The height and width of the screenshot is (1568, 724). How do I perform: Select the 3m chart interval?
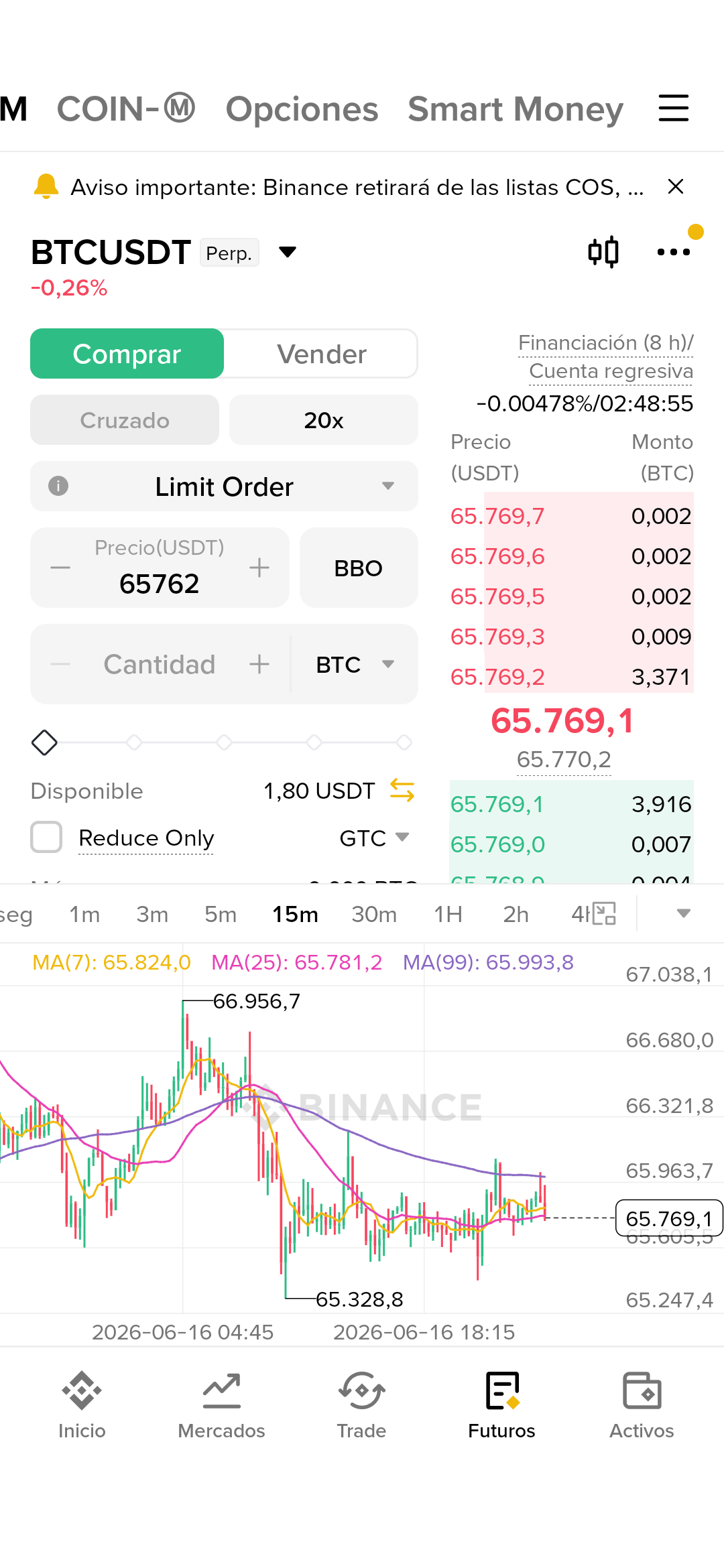click(152, 914)
